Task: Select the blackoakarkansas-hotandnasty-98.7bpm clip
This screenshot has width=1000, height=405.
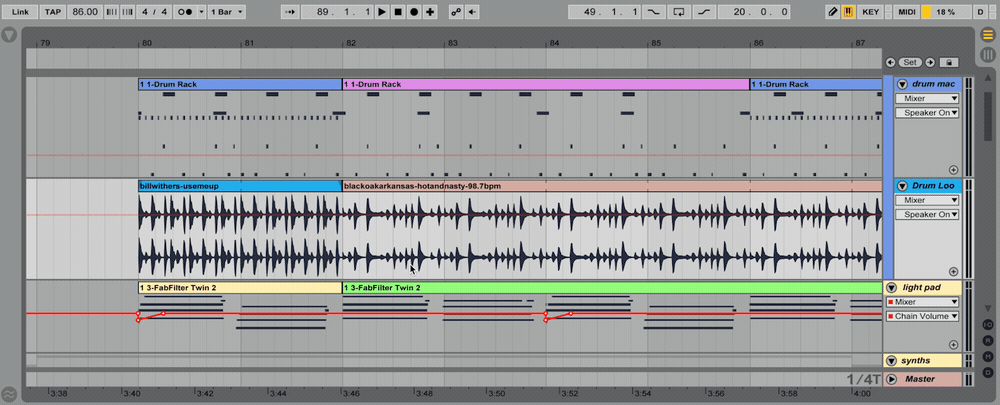Action: 612,186
